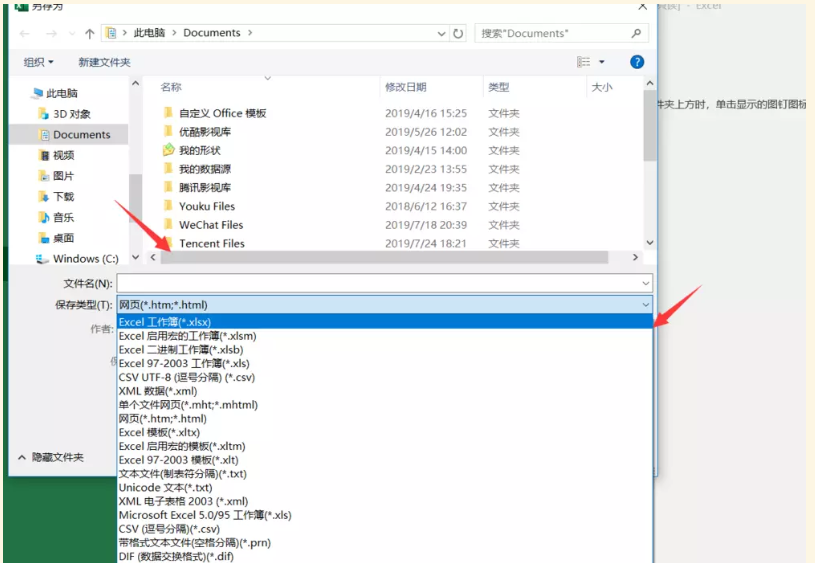Click the search magnifier icon

click(636, 33)
